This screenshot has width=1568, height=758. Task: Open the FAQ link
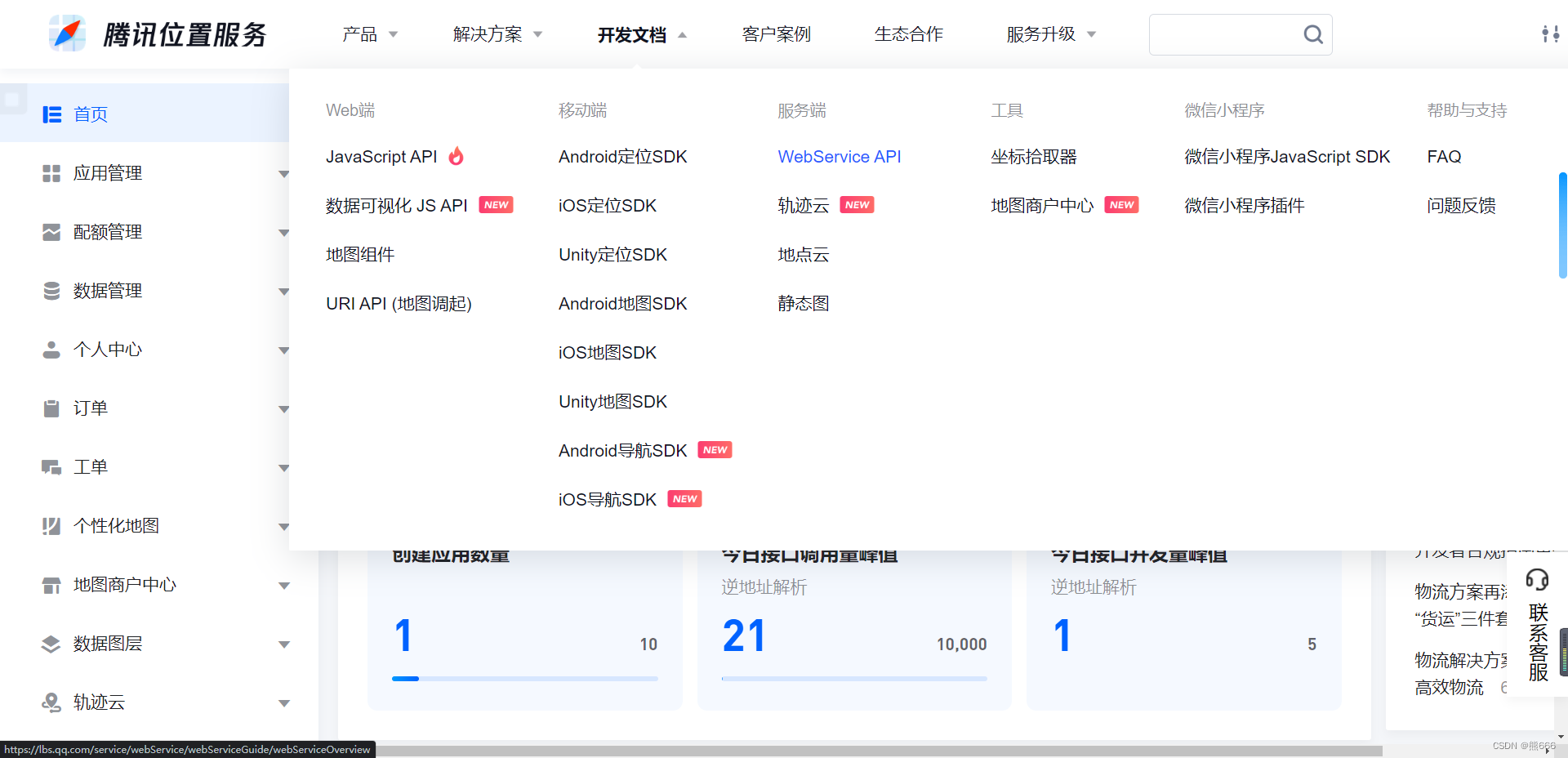click(1444, 157)
